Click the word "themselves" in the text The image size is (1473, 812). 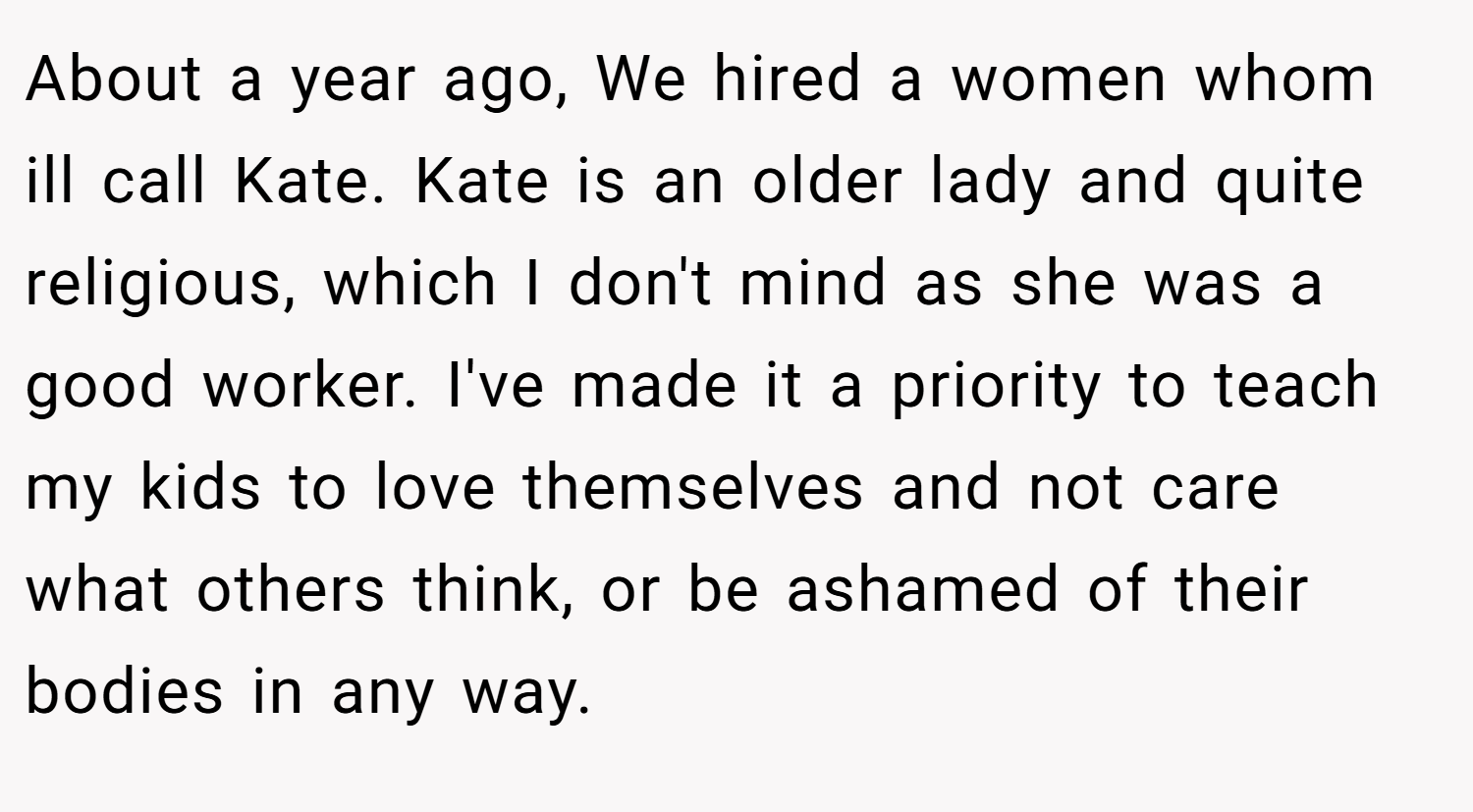click(692, 486)
